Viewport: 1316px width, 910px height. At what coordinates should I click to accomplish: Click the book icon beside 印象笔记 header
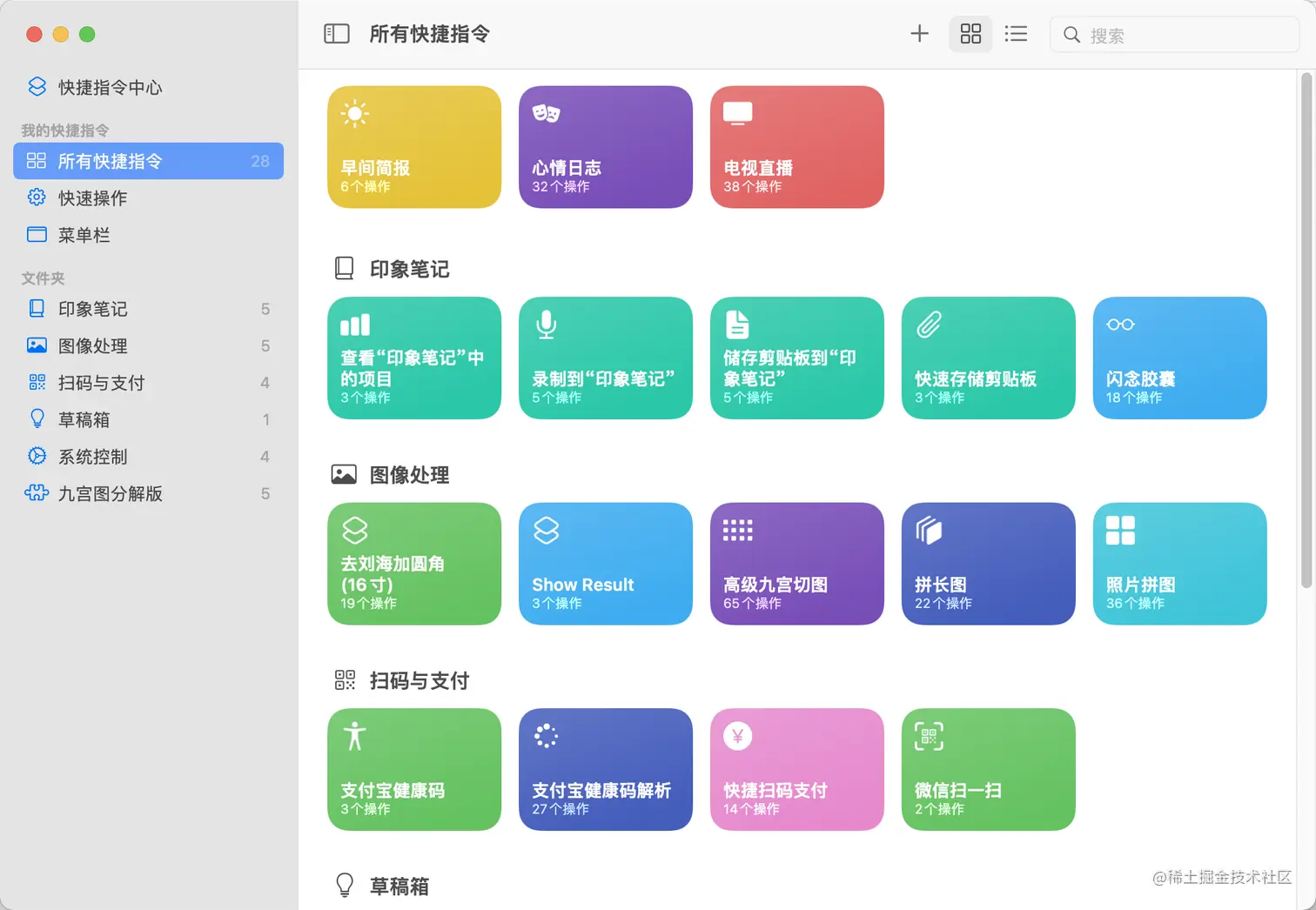pos(345,269)
